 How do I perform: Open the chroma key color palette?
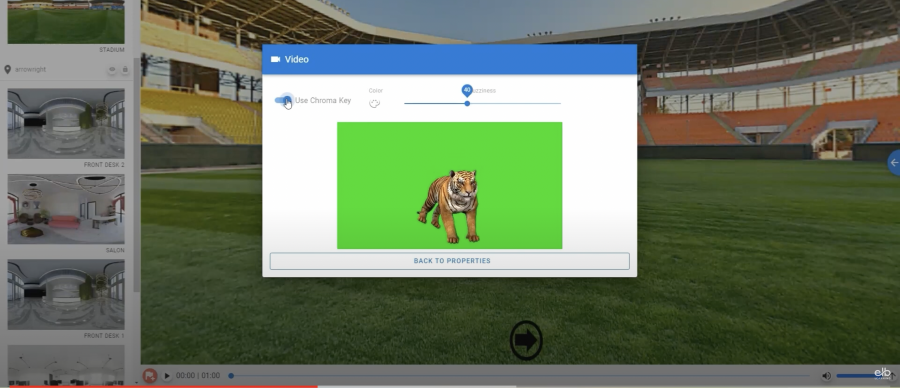374,103
